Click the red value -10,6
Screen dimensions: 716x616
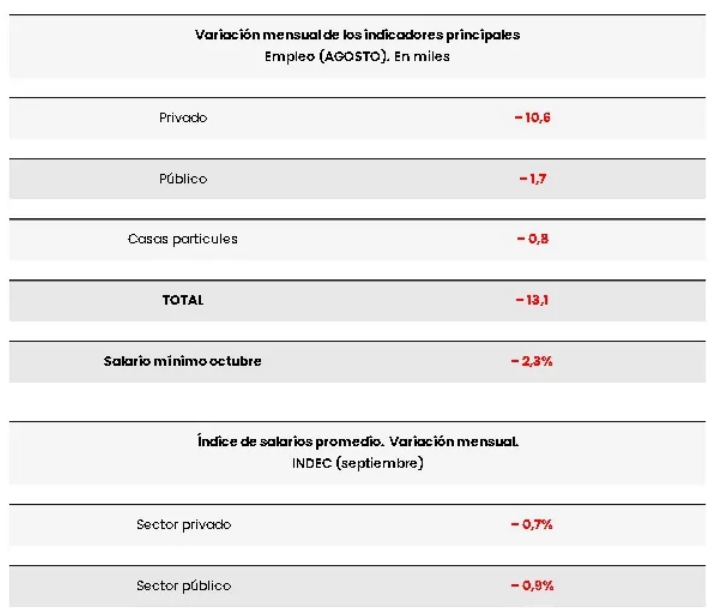coord(534,118)
